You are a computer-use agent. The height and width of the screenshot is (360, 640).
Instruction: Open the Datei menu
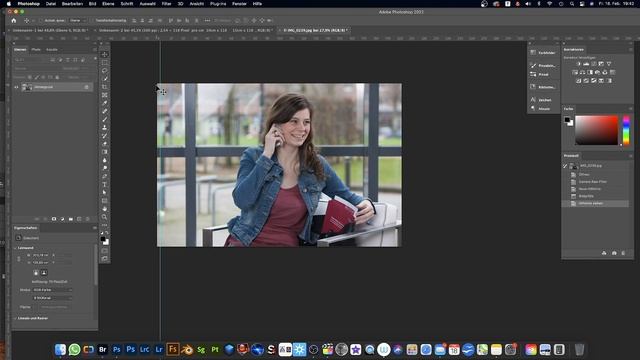[x=51, y=4]
